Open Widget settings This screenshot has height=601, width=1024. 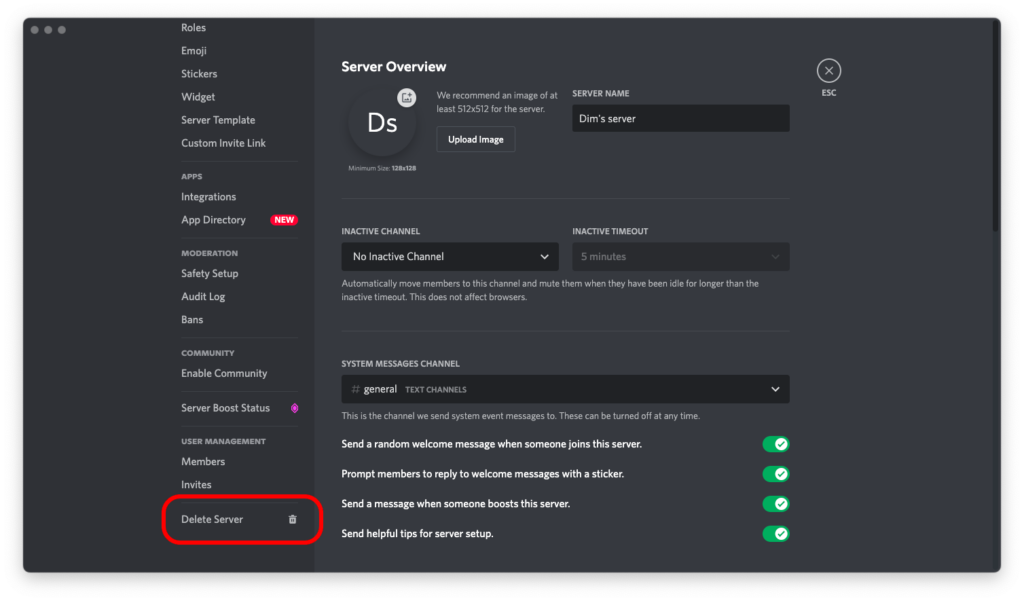pyautogui.click(x=198, y=97)
